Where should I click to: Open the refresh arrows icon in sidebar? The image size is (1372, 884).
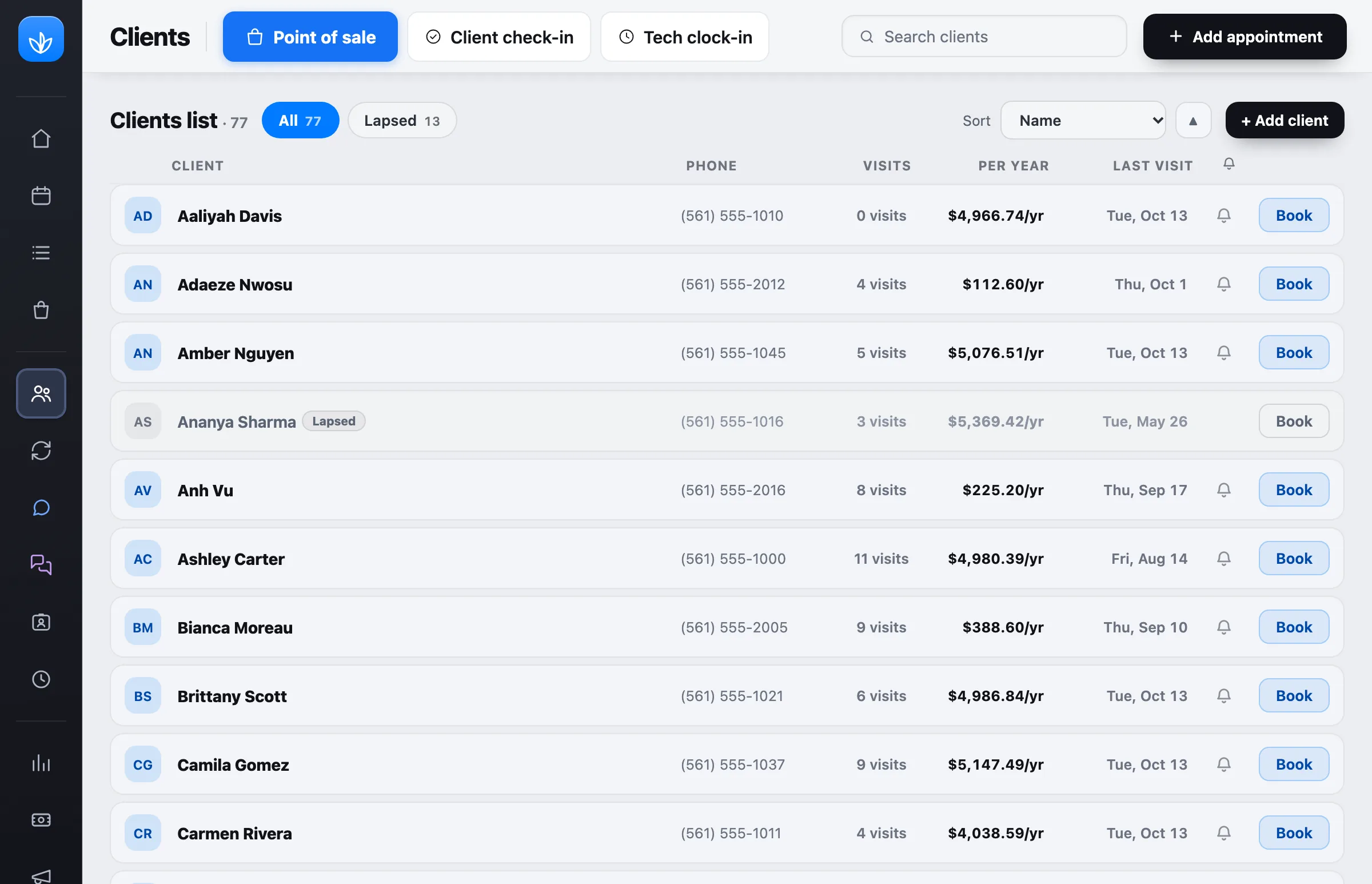pos(41,451)
